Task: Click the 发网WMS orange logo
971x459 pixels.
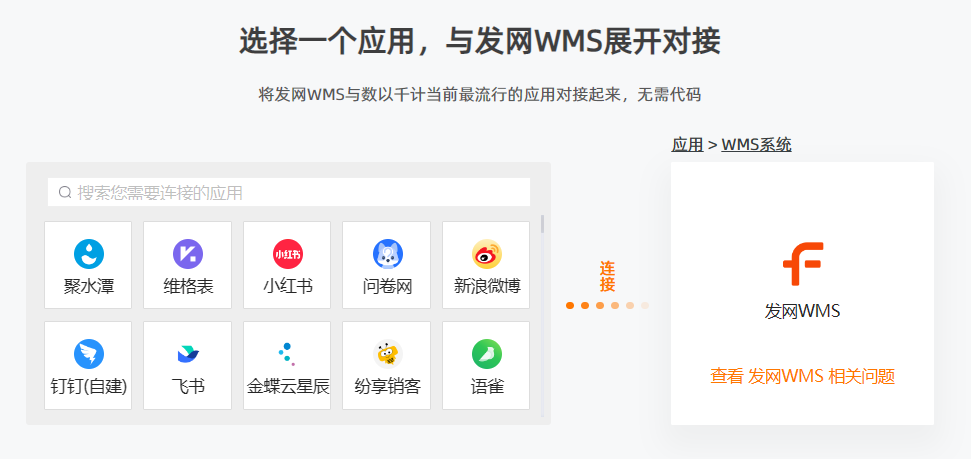Action: [x=803, y=264]
